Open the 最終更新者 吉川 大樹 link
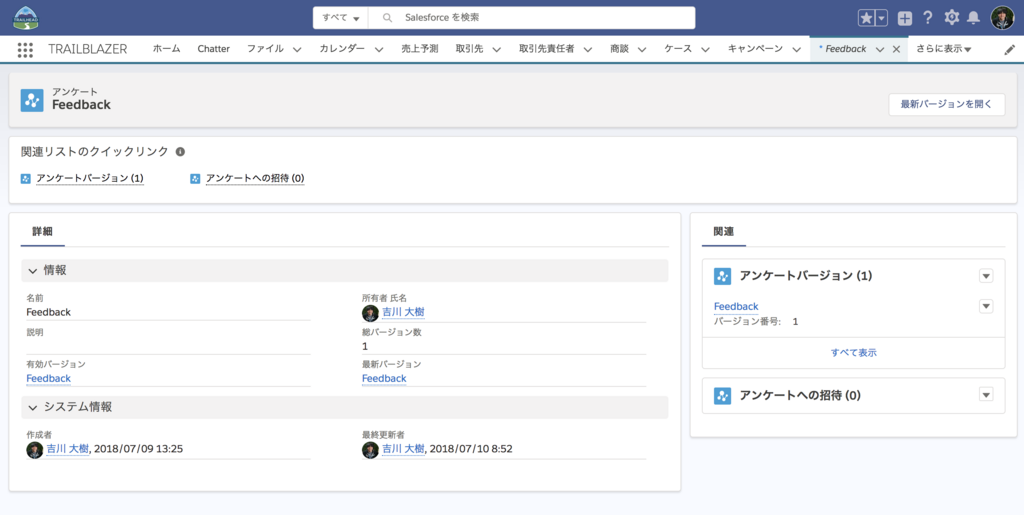 coord(403,450)
